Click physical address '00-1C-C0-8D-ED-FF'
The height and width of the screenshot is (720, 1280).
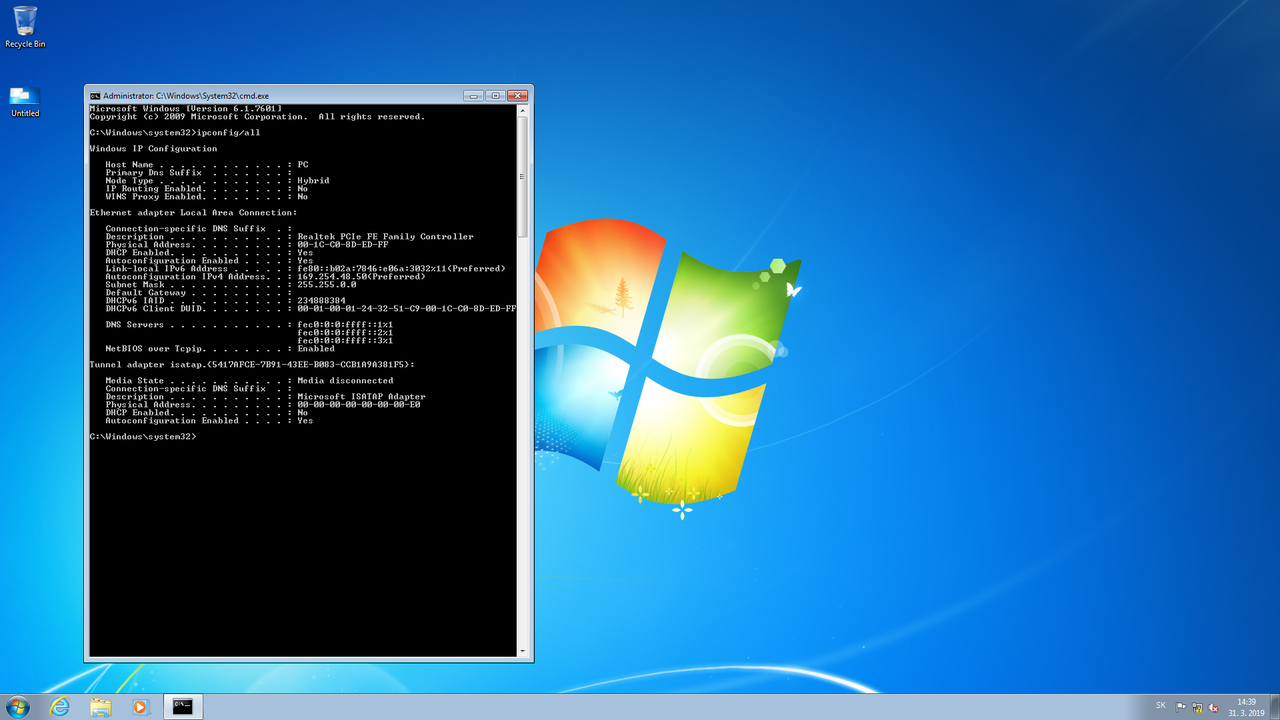[x=343, y=245]
